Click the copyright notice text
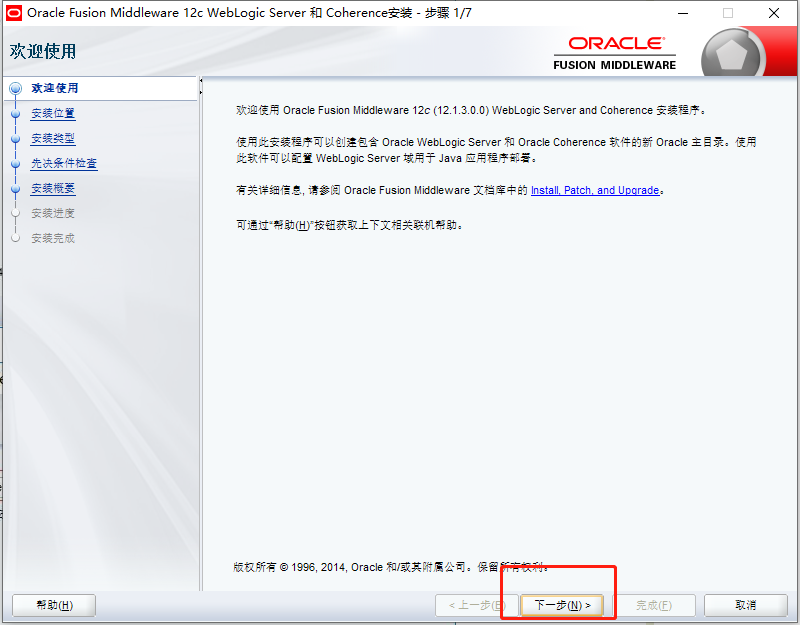 [391, 567]
